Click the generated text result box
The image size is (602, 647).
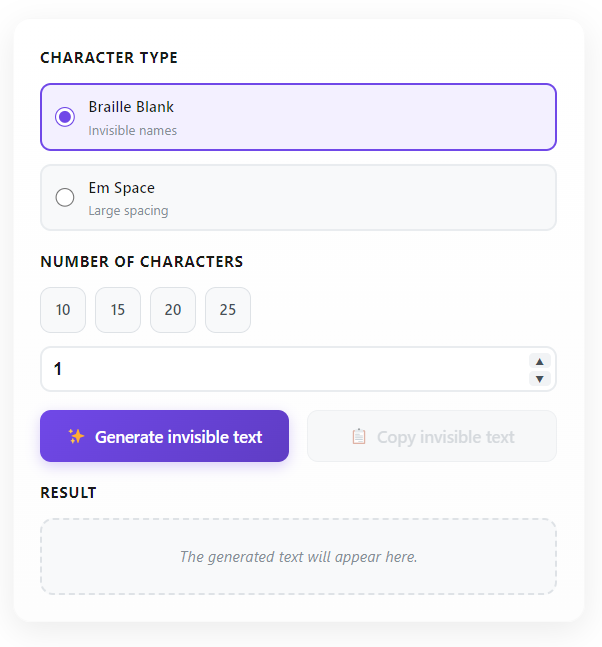298,556
